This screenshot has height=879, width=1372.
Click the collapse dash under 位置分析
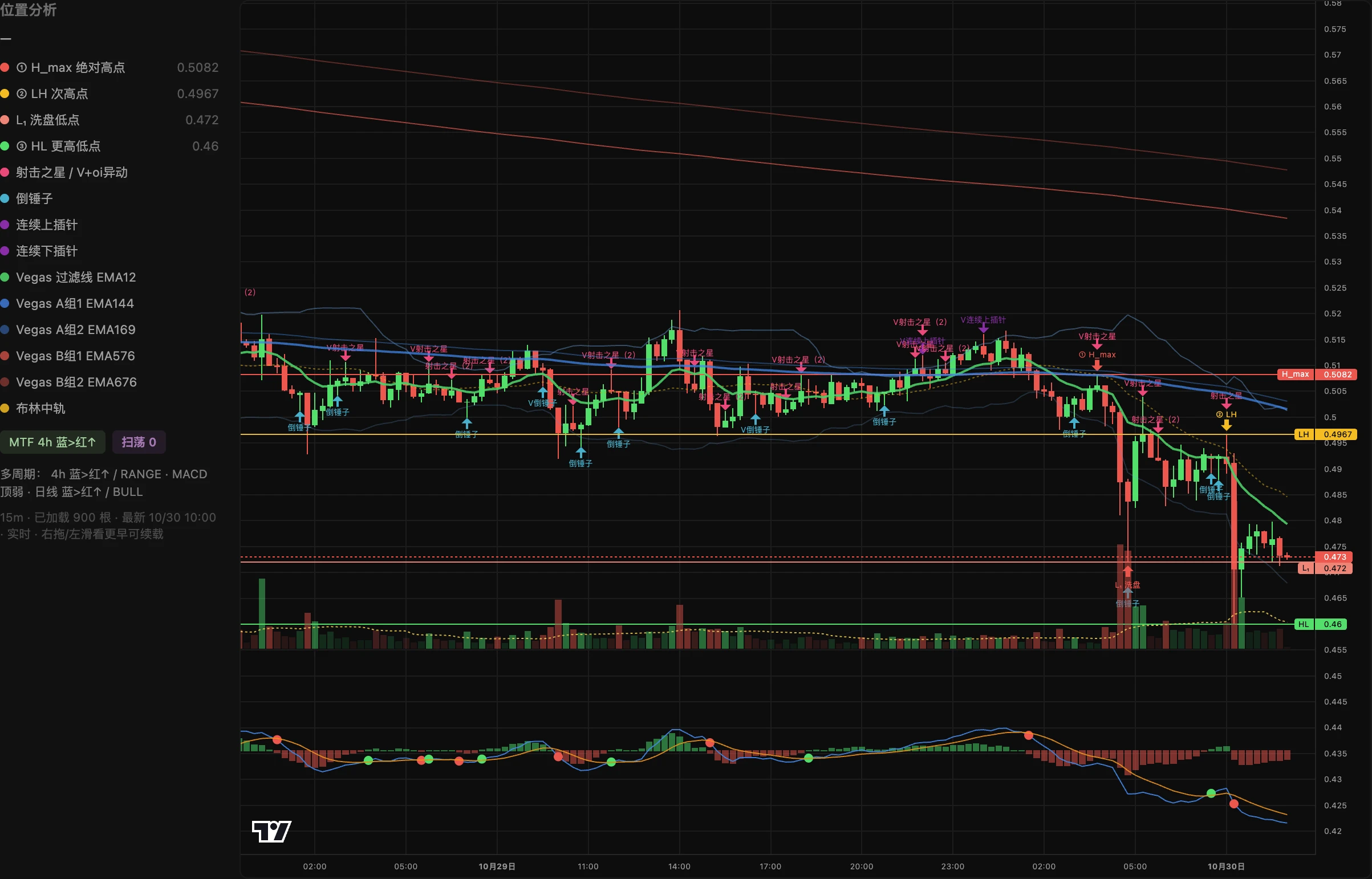6,39
